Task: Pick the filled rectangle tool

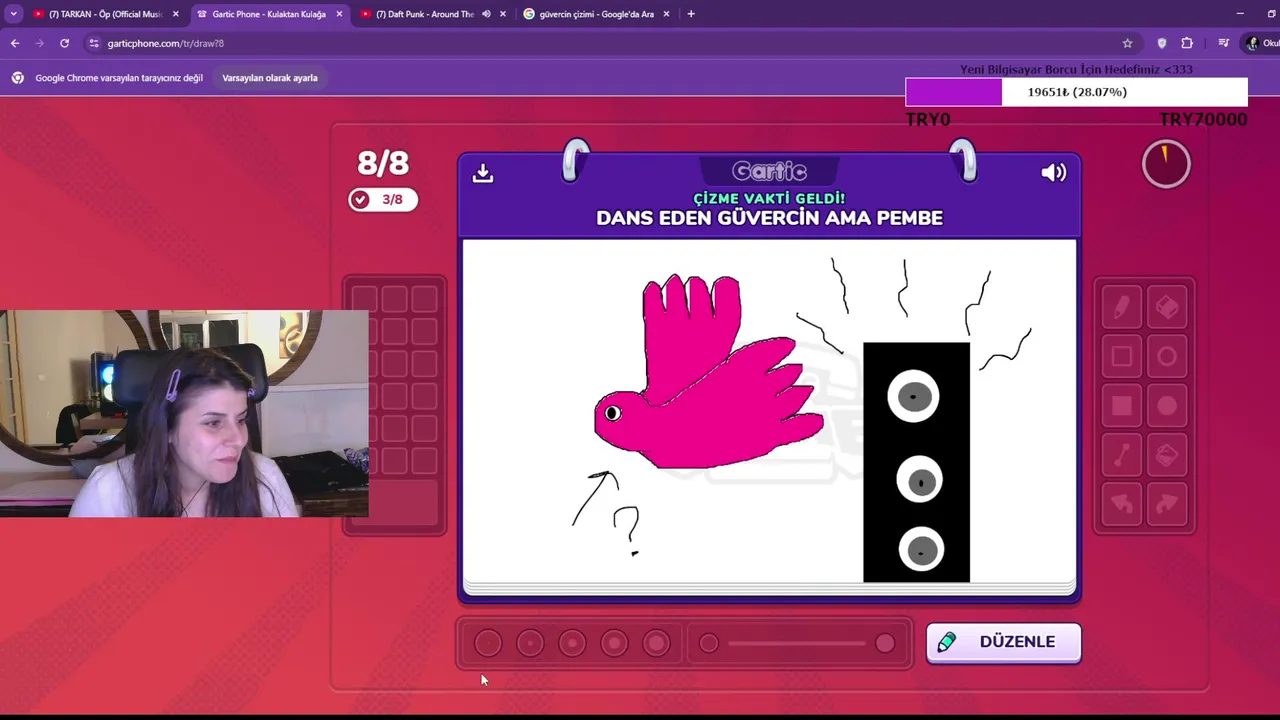Action: click(1121, 406)
